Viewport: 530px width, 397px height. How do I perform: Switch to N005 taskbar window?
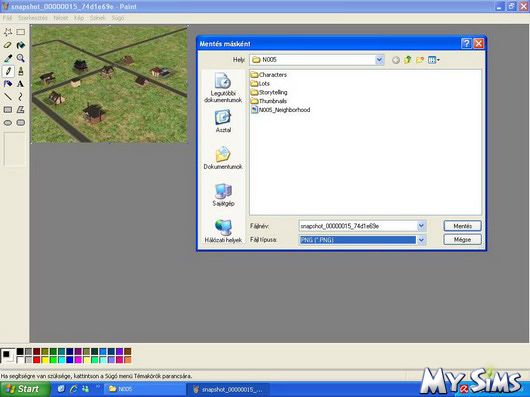pyautogui.click(x=145, y=389)
